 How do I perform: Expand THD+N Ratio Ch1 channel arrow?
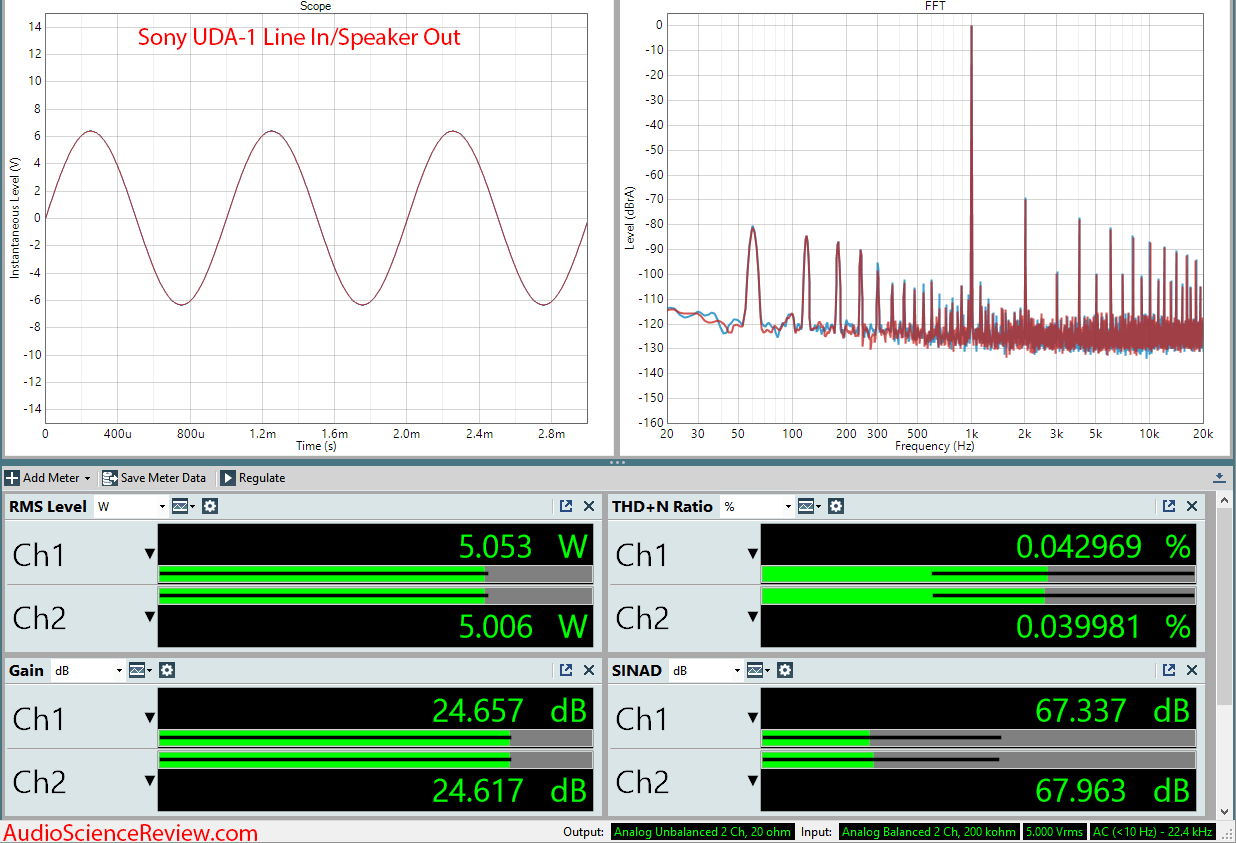pos(752,554)
